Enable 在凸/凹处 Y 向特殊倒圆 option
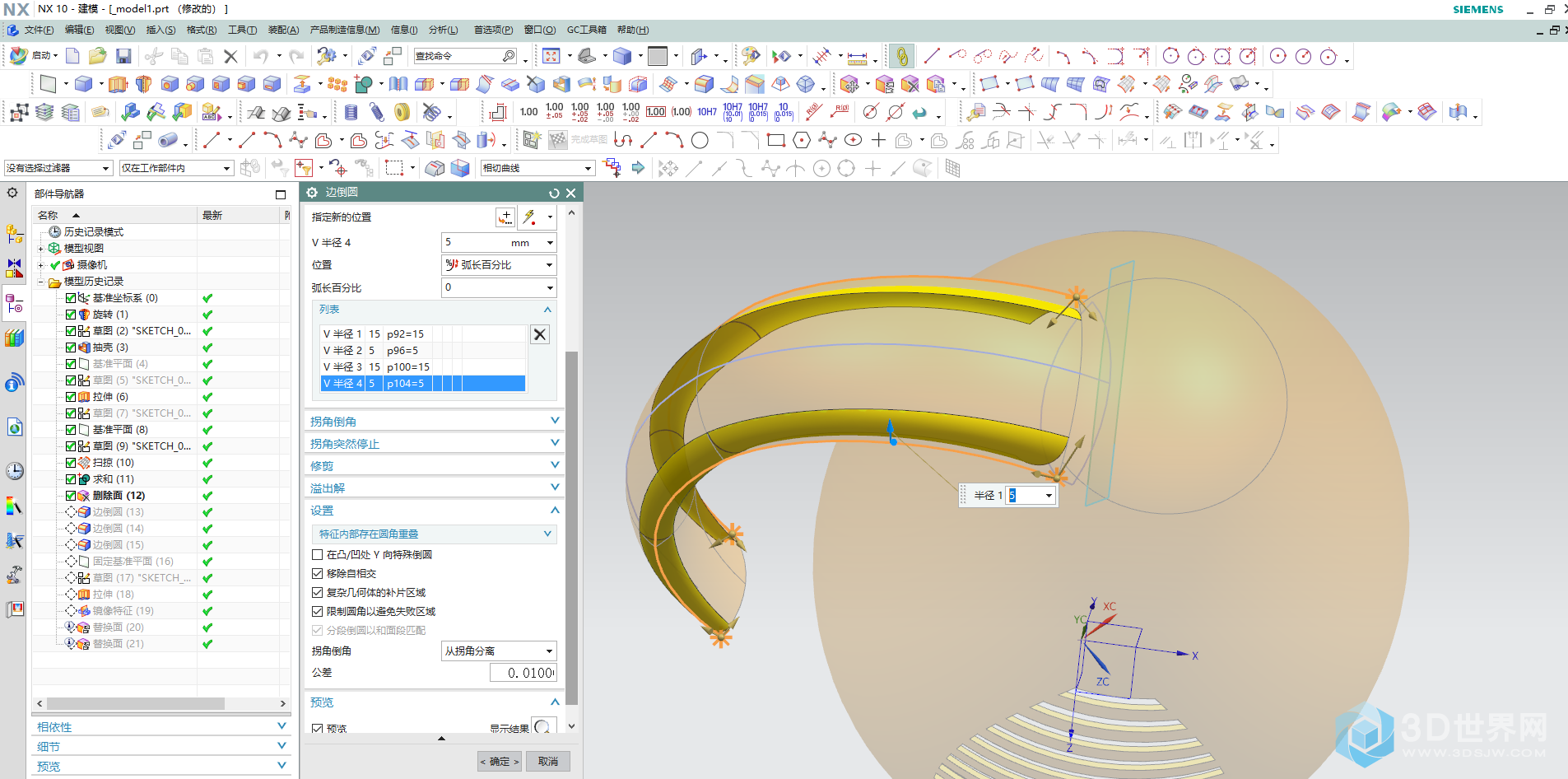The height and width of the screenshot is (779, 1568). (318, 555)
